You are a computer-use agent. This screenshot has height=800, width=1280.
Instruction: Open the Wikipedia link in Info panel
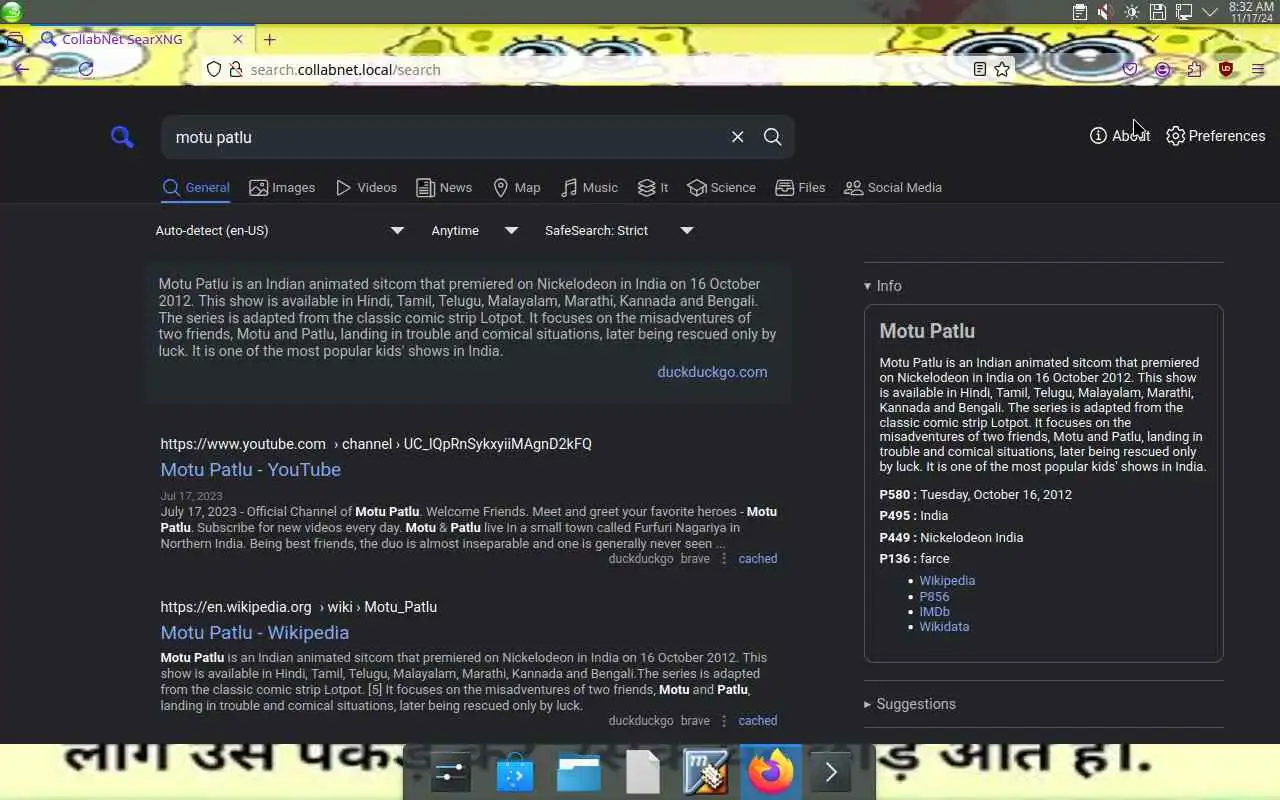947,581
